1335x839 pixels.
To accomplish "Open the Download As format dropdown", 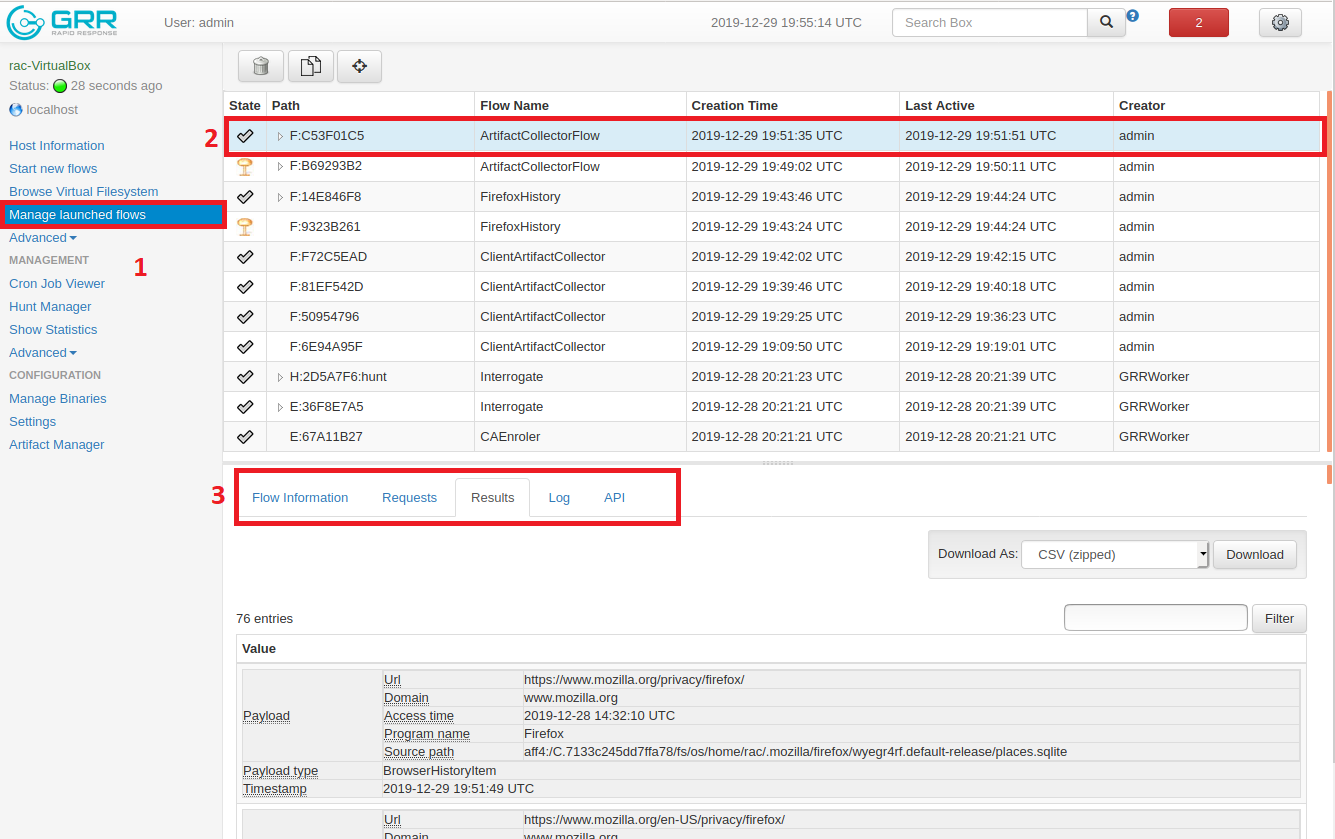I will (1115, 554).
